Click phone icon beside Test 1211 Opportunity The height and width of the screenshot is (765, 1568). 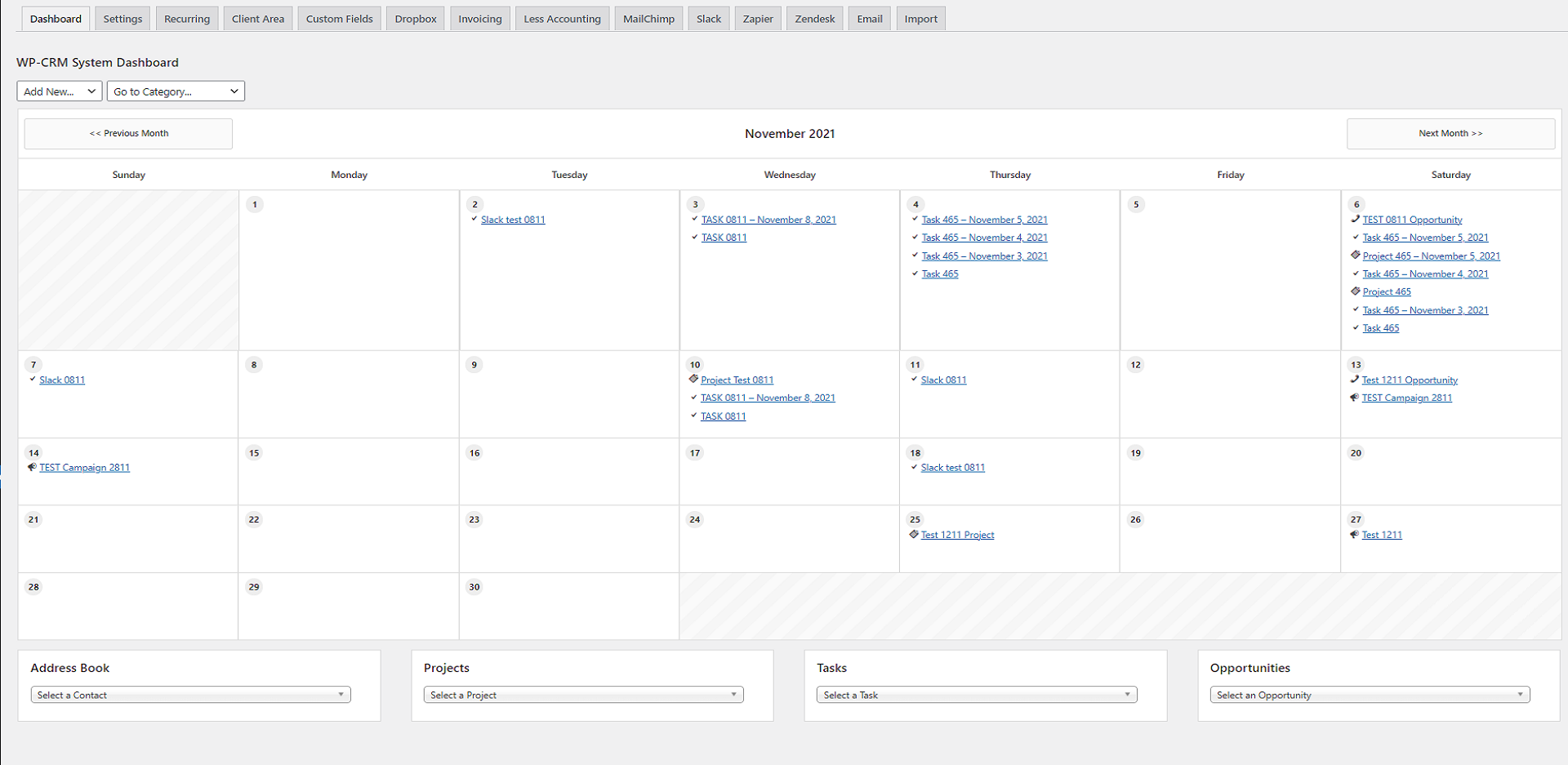[1355, 379]
